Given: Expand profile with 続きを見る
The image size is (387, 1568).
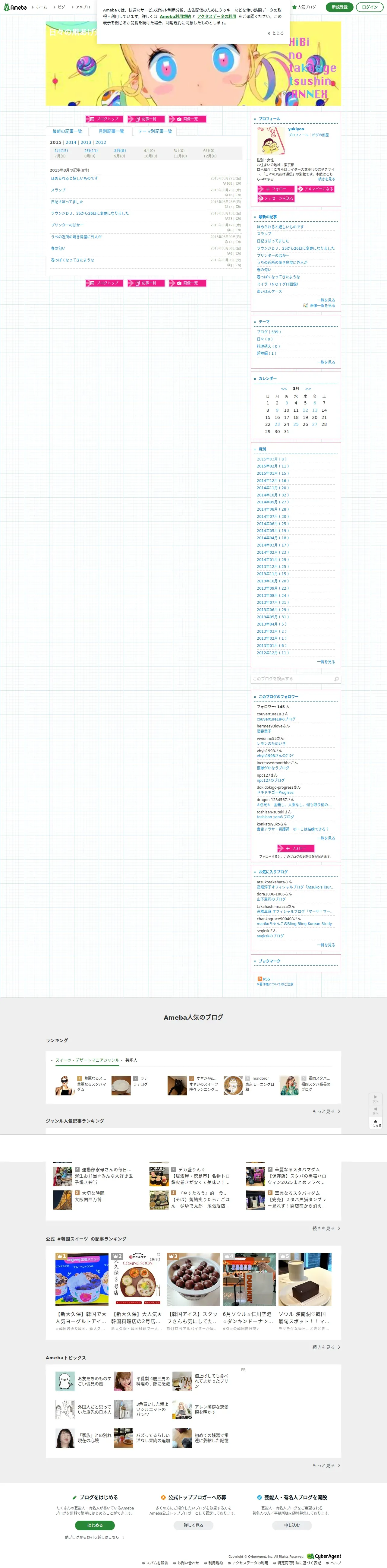Looking at the screenshot, I should click(326, 179).
